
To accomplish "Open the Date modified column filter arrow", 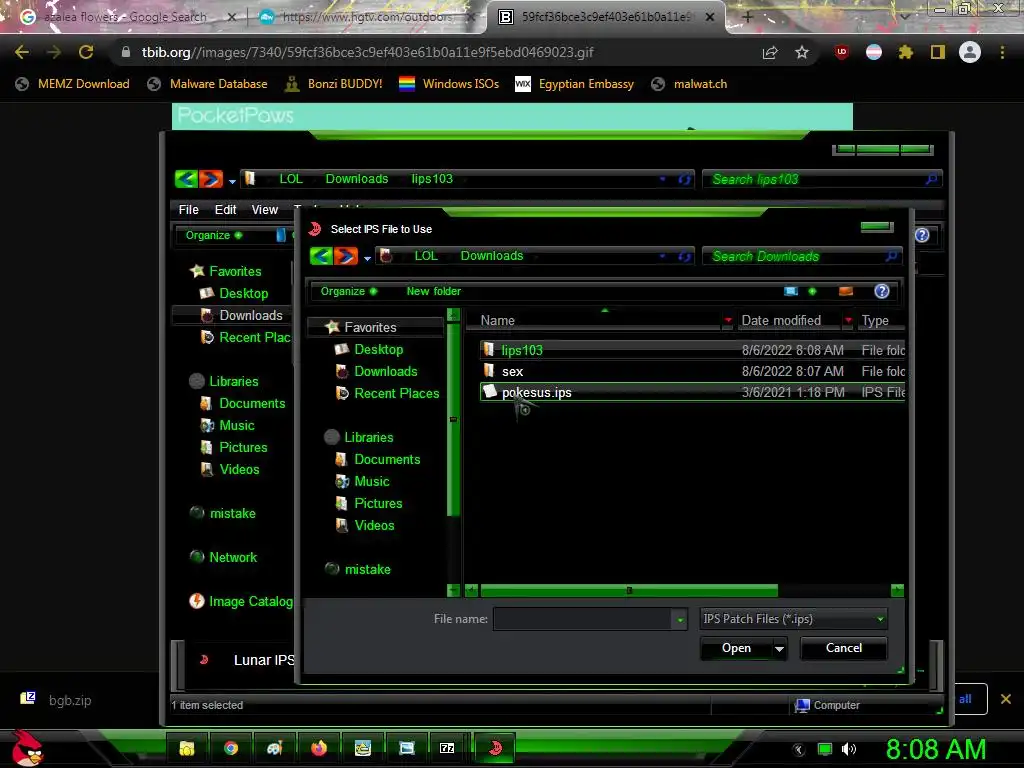I will (848, 321).
